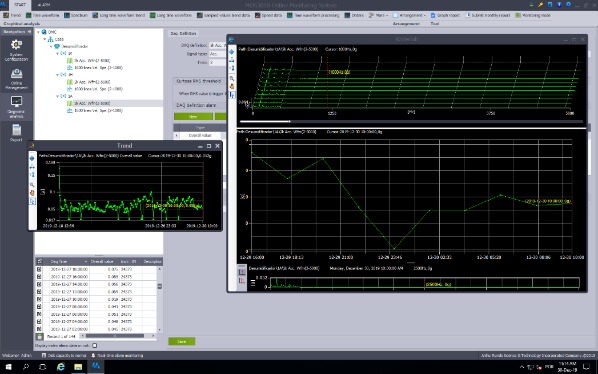
Task: Click the top blue icon in Trend toolbar
Action: [32, 158]
